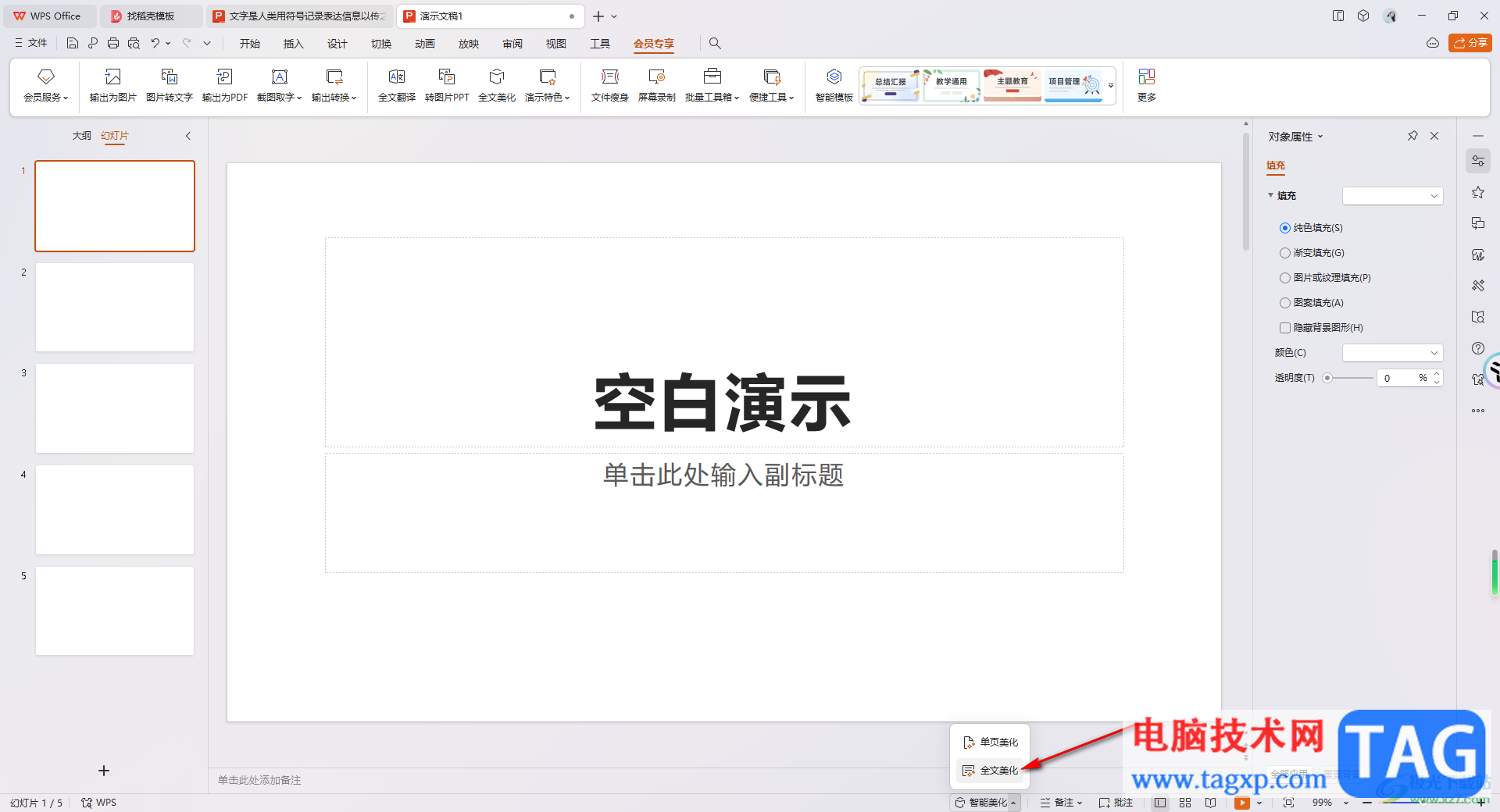Click the ribbon search magnifier icon
The image size is (1500, 812).
tap(715, 44)
